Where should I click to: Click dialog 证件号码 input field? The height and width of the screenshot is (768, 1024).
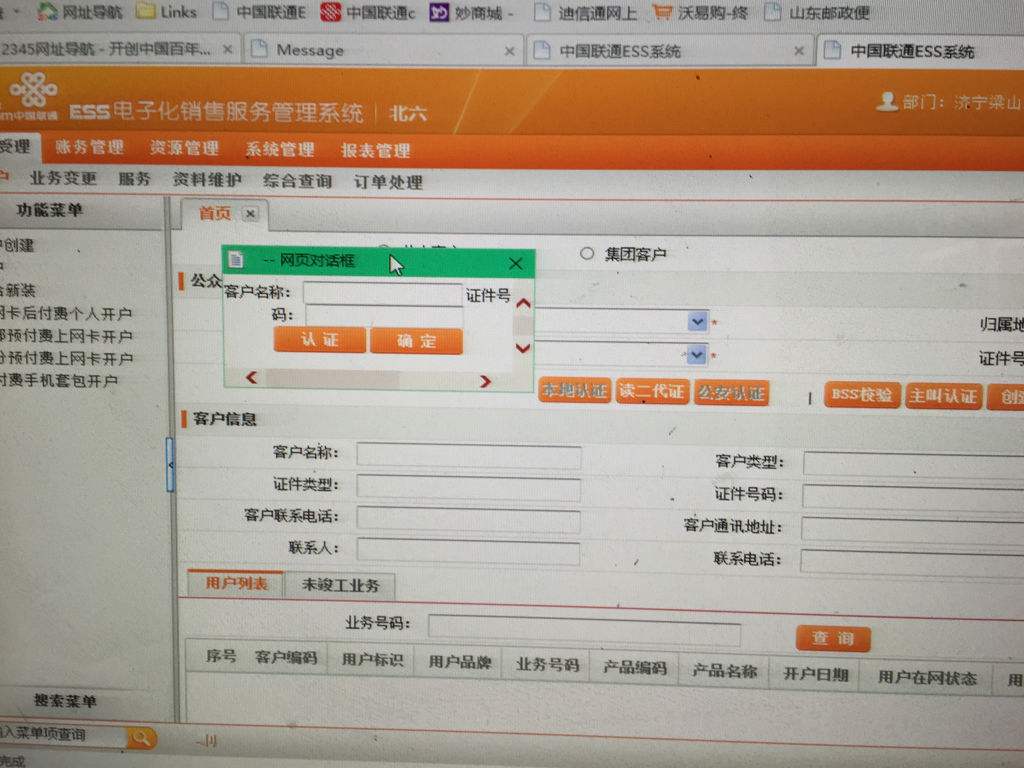coord(384,316)
